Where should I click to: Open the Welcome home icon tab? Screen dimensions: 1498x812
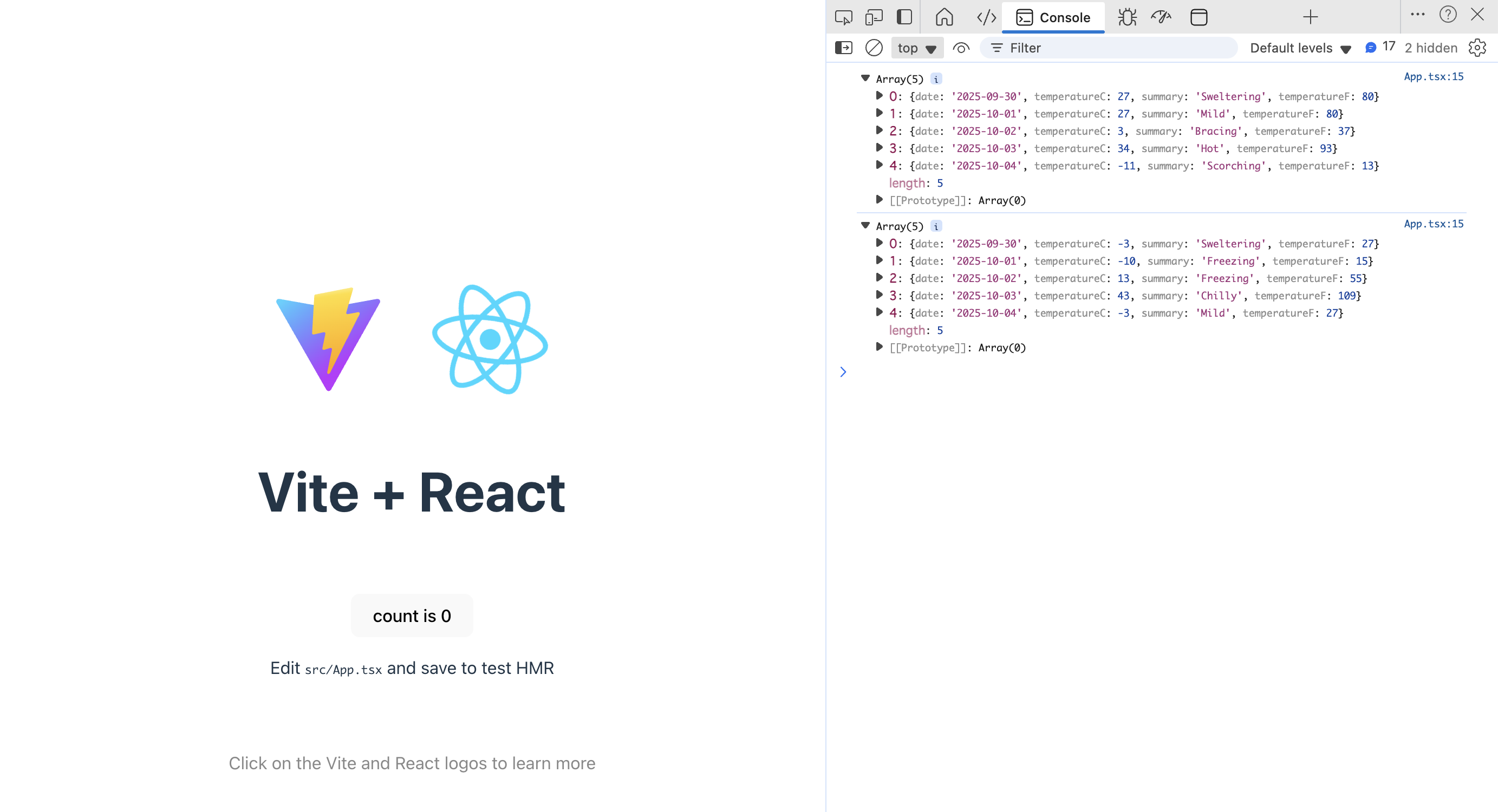pos(944,17)
